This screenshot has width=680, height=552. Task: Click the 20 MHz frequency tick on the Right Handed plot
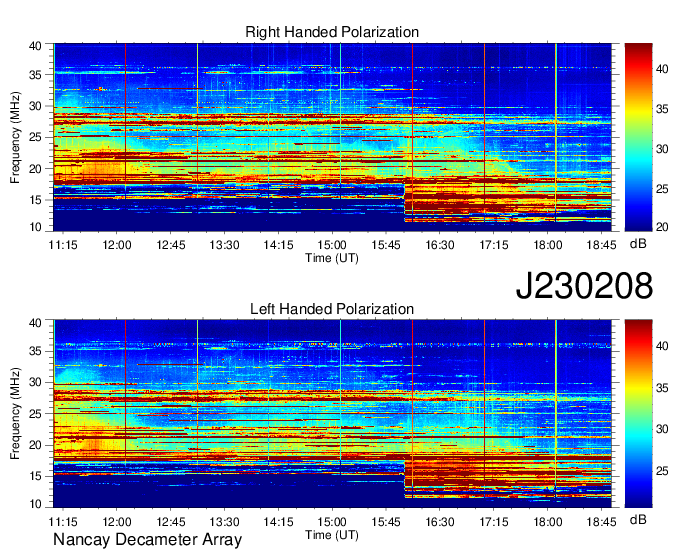(x=35, y=169)
